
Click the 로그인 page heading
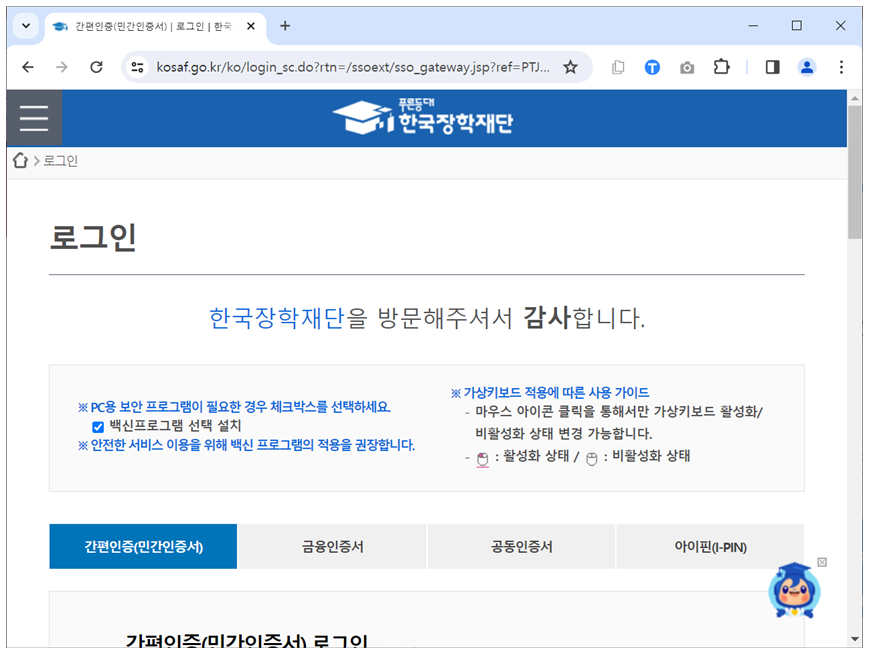pyautogui.click(x=93, y=237)
